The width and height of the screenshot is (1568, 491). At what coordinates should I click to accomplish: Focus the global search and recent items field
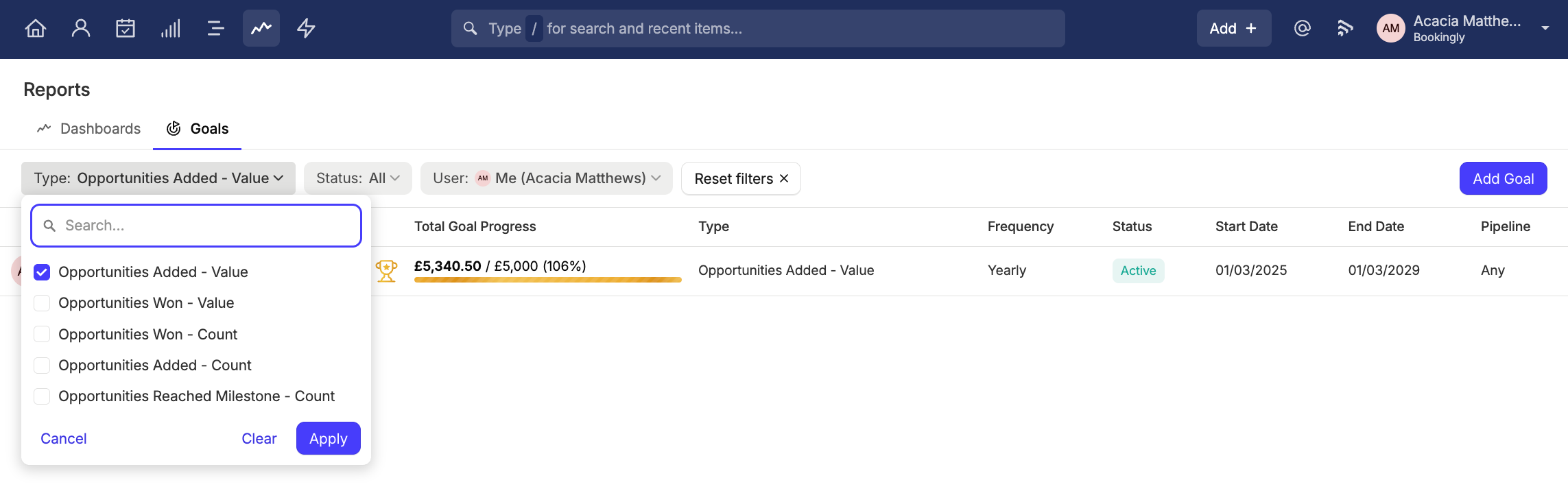click(758, 28)
